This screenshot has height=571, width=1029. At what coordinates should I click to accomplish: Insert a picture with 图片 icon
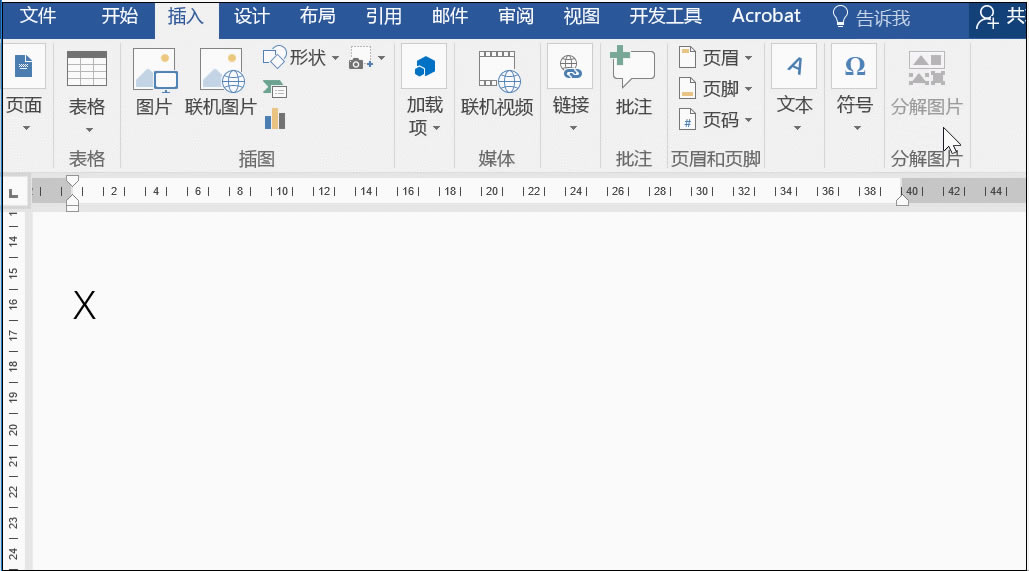(x=154, y=70)
